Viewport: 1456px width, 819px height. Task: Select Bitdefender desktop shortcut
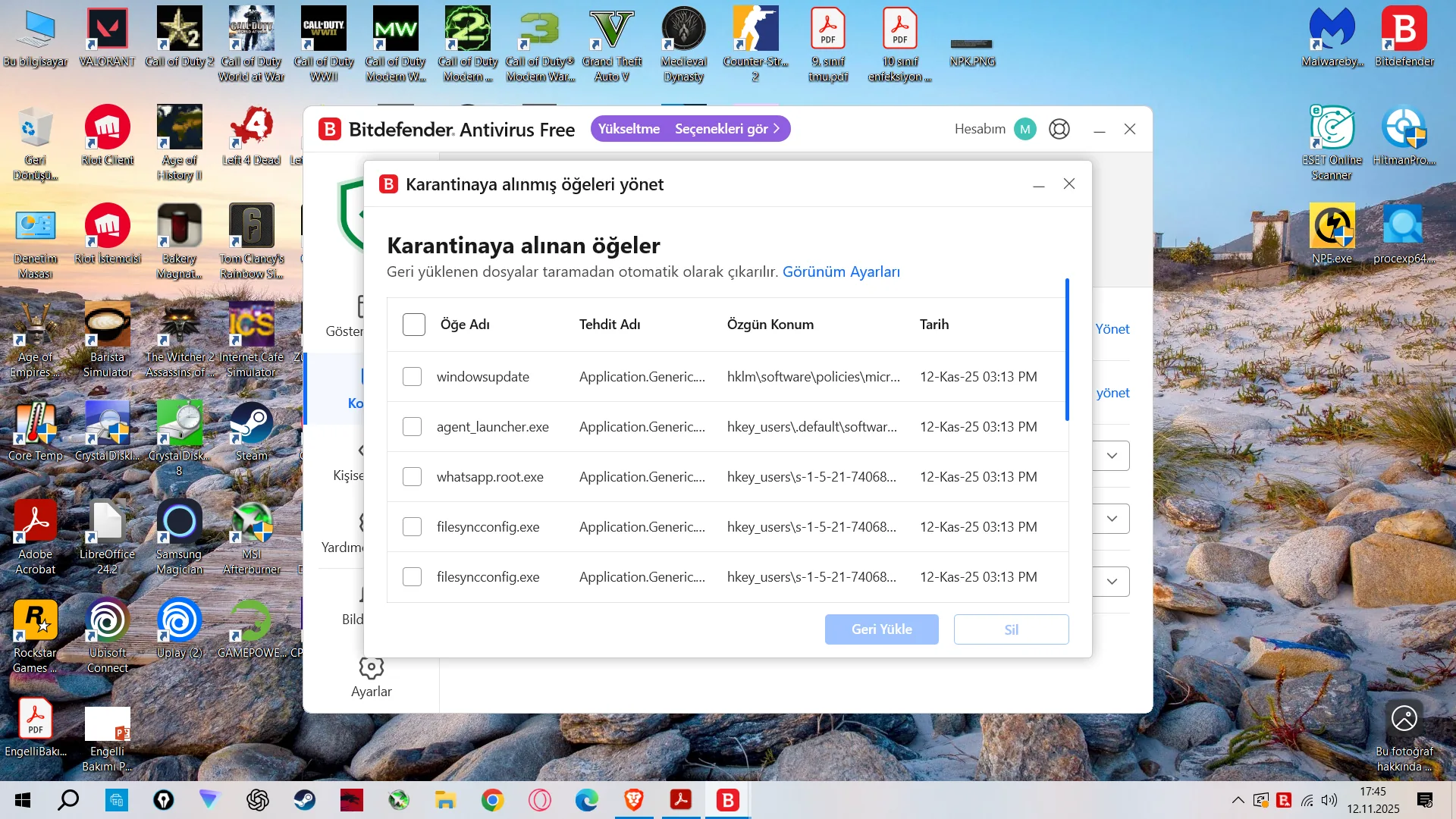tap(1404, 37)
